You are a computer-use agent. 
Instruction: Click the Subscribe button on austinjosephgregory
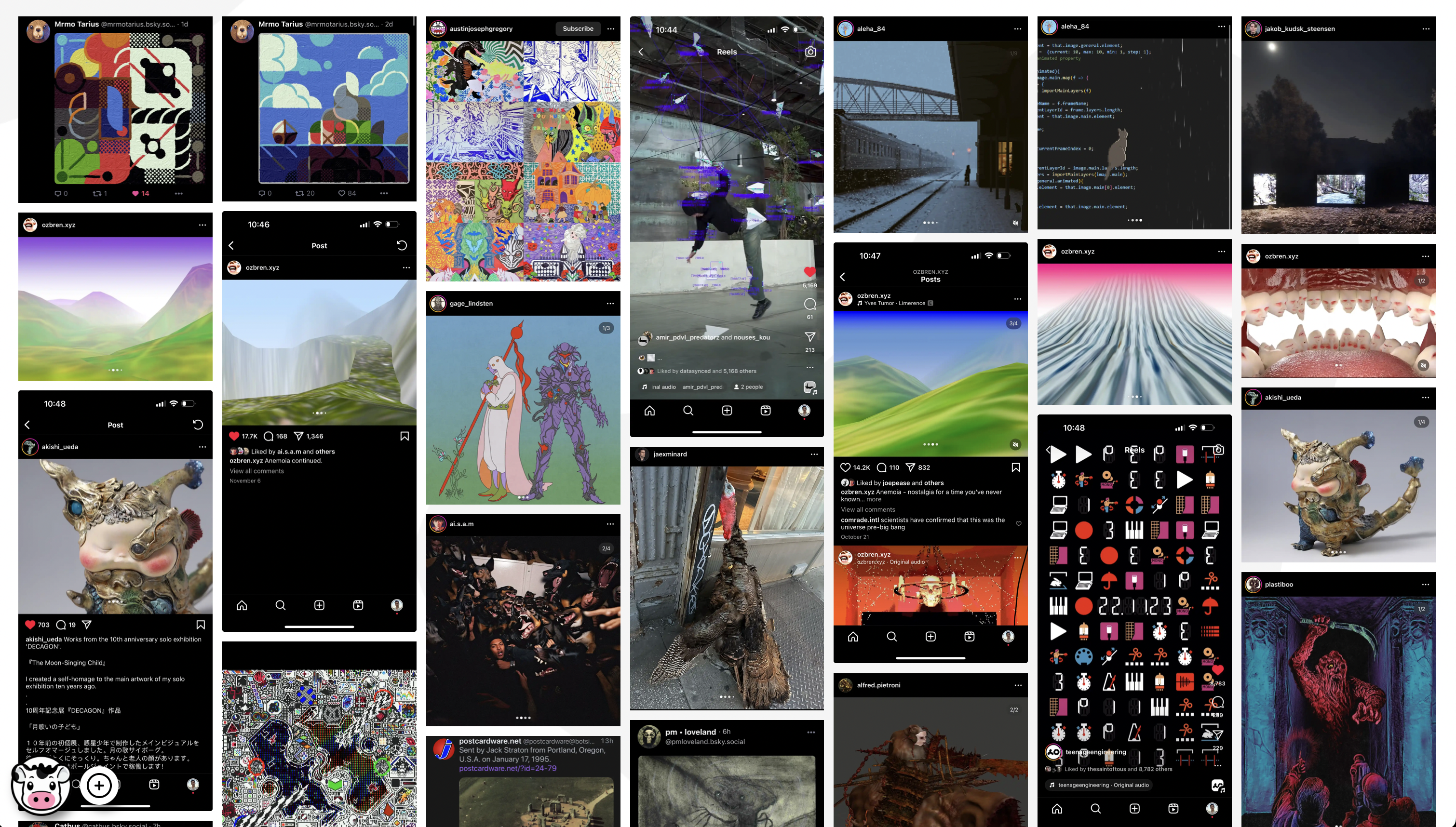(x=578, y=28)
